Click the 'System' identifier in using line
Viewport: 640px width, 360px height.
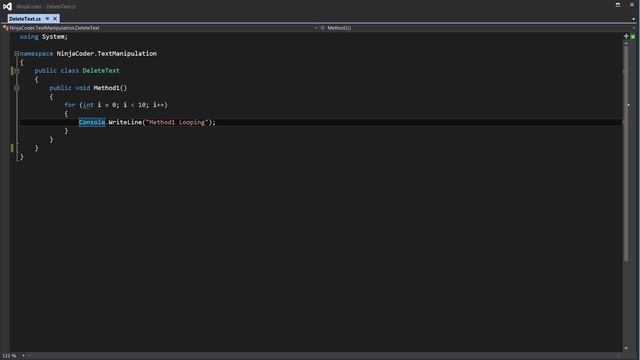point(53,37)
